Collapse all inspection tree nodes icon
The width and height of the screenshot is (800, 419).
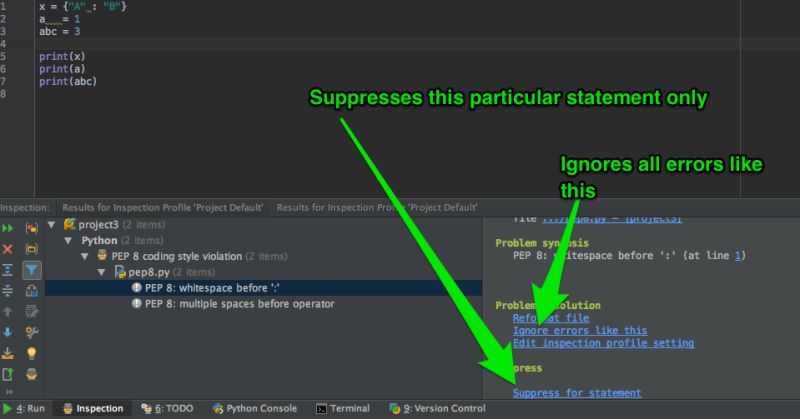(8, 291)
